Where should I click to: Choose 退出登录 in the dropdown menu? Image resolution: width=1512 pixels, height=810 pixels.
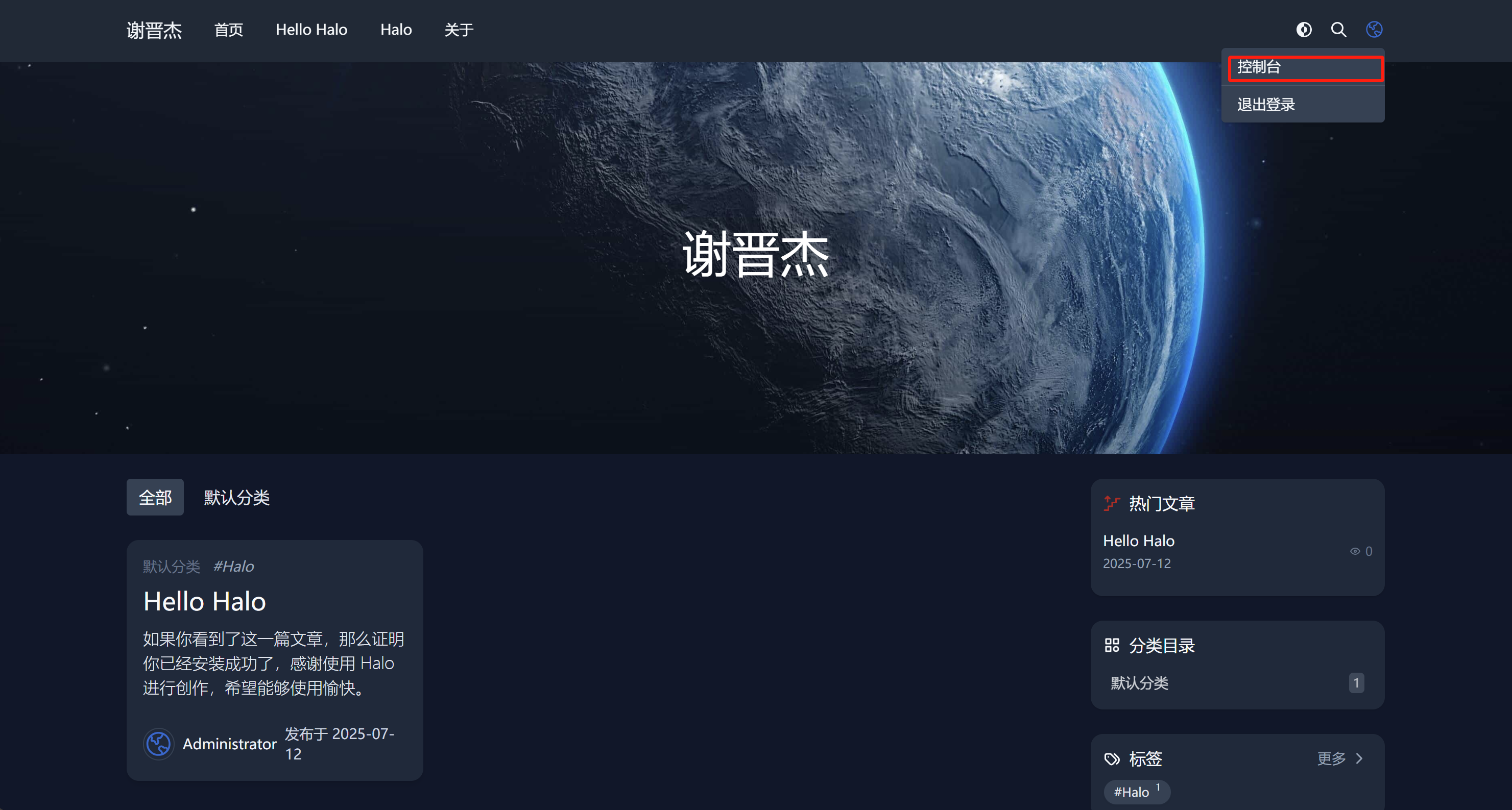1266,105
